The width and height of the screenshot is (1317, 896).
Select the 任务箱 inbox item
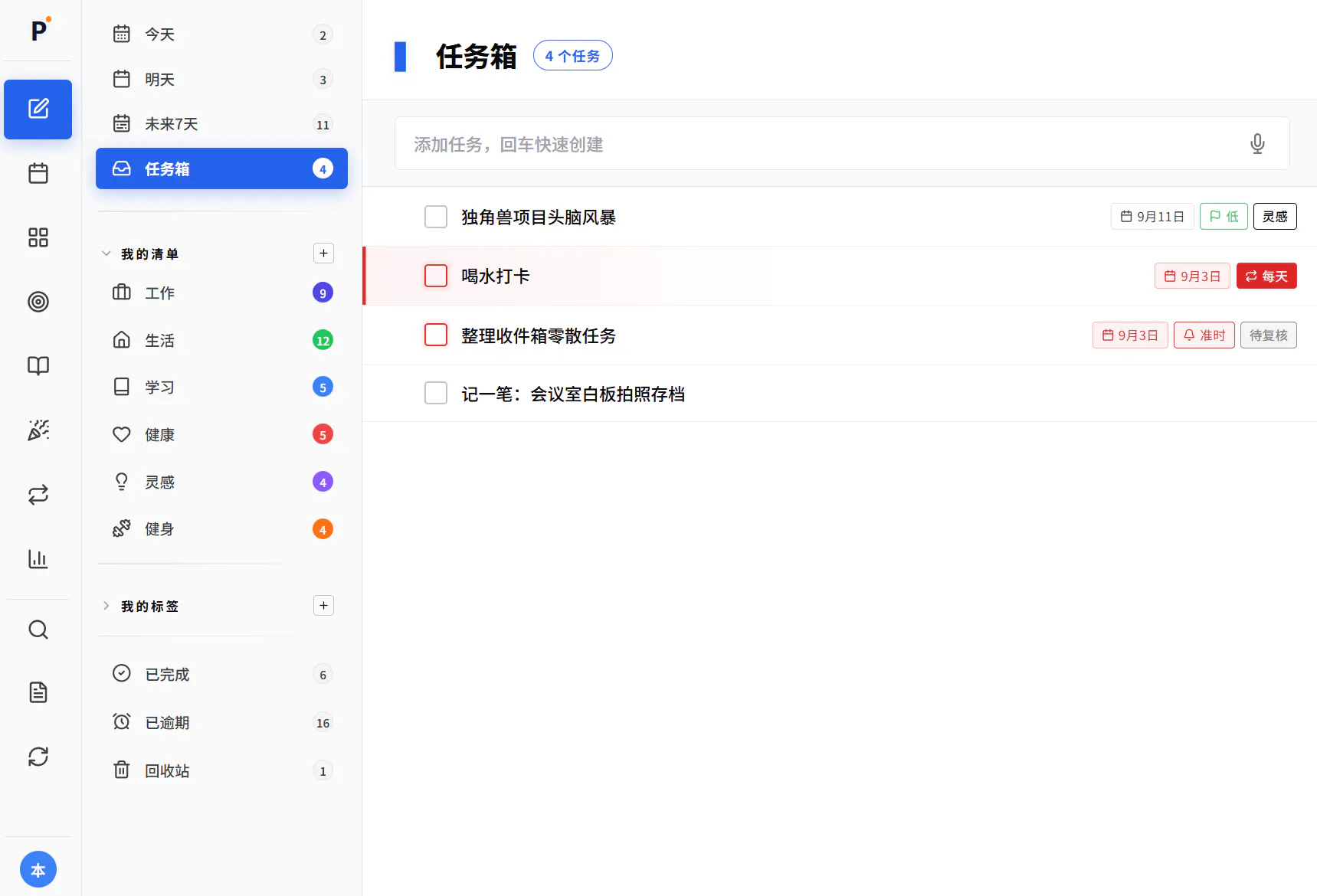tap(222, 168)
